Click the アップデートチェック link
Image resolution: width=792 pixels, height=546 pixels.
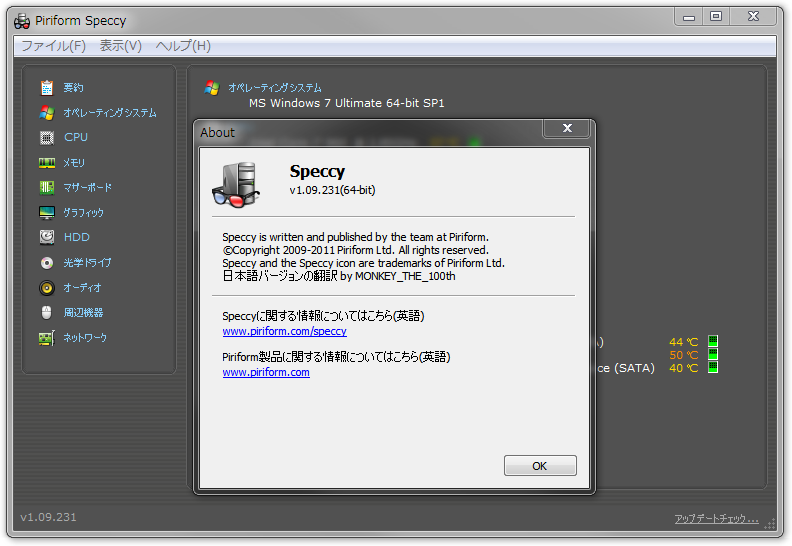[x=716, y=519]
